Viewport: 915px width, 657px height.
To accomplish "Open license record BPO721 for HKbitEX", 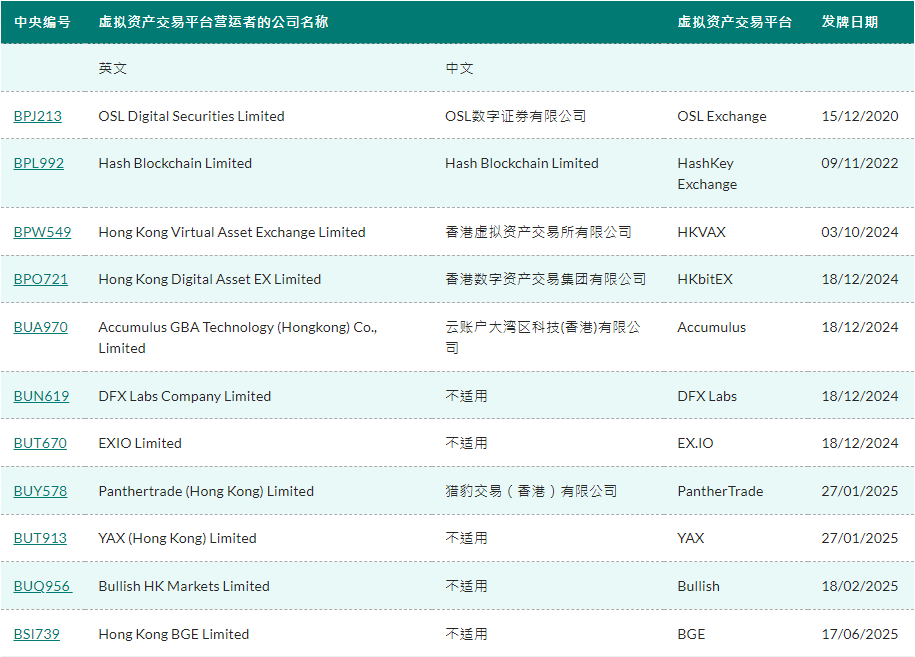I will 41,279.
